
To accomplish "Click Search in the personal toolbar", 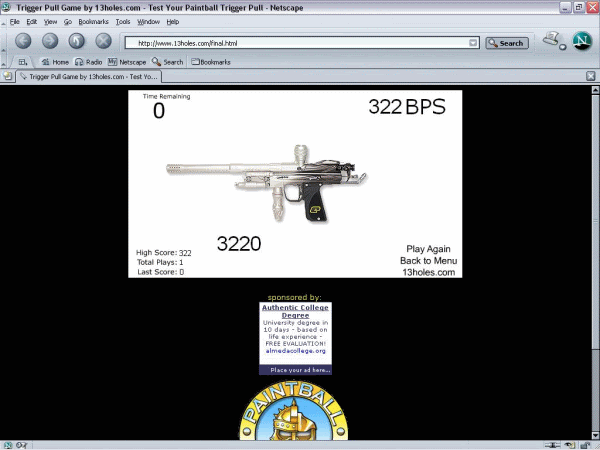I will click(168, 62).
